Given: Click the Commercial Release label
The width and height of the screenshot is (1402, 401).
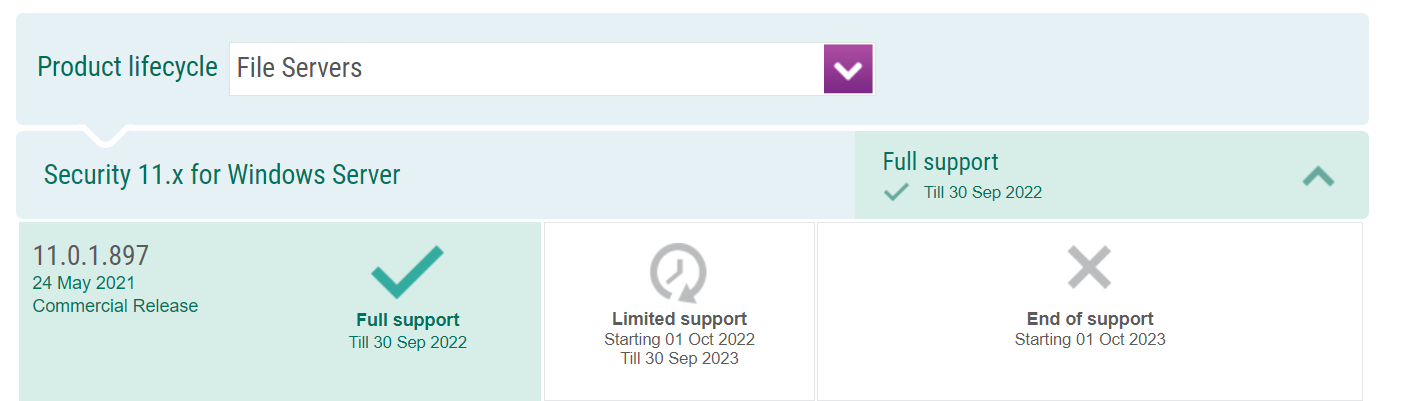Looking at the screenshot, I should pyautogui.click(x=116, y=306).
